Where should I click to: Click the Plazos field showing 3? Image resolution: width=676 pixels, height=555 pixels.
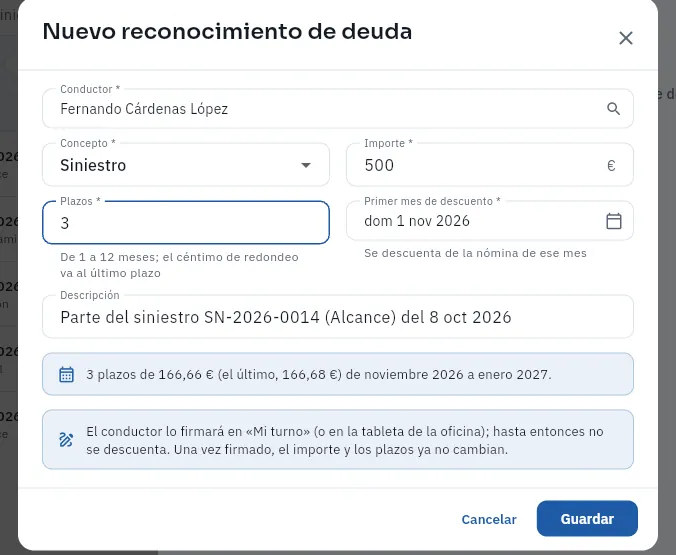186,223
